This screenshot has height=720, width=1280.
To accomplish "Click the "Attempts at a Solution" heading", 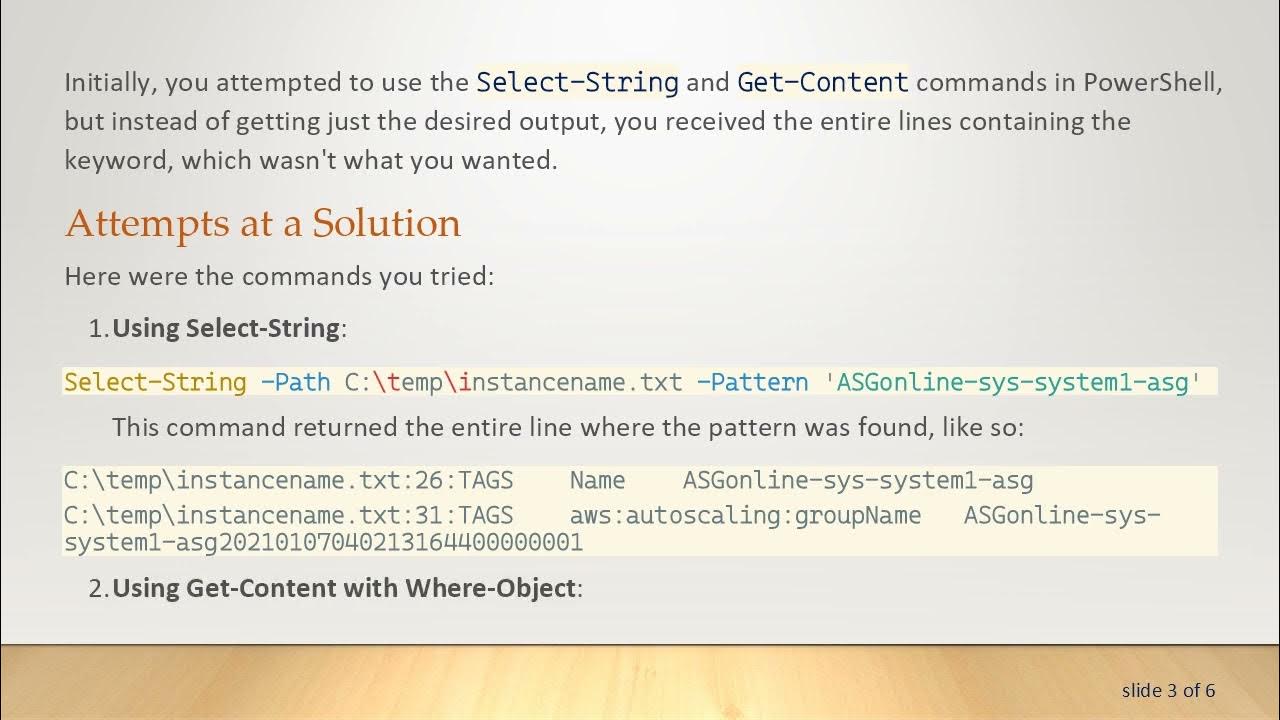I will click(x=262, y=223).
